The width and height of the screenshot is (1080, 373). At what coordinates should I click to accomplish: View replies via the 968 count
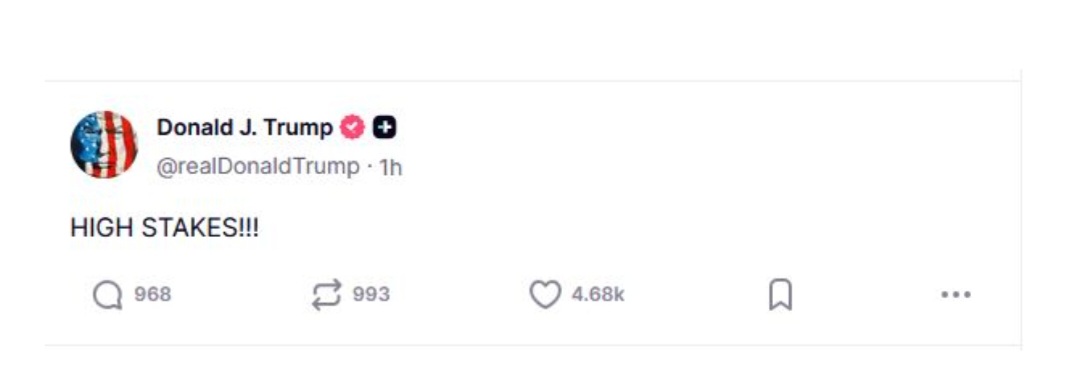click(152, 295)
